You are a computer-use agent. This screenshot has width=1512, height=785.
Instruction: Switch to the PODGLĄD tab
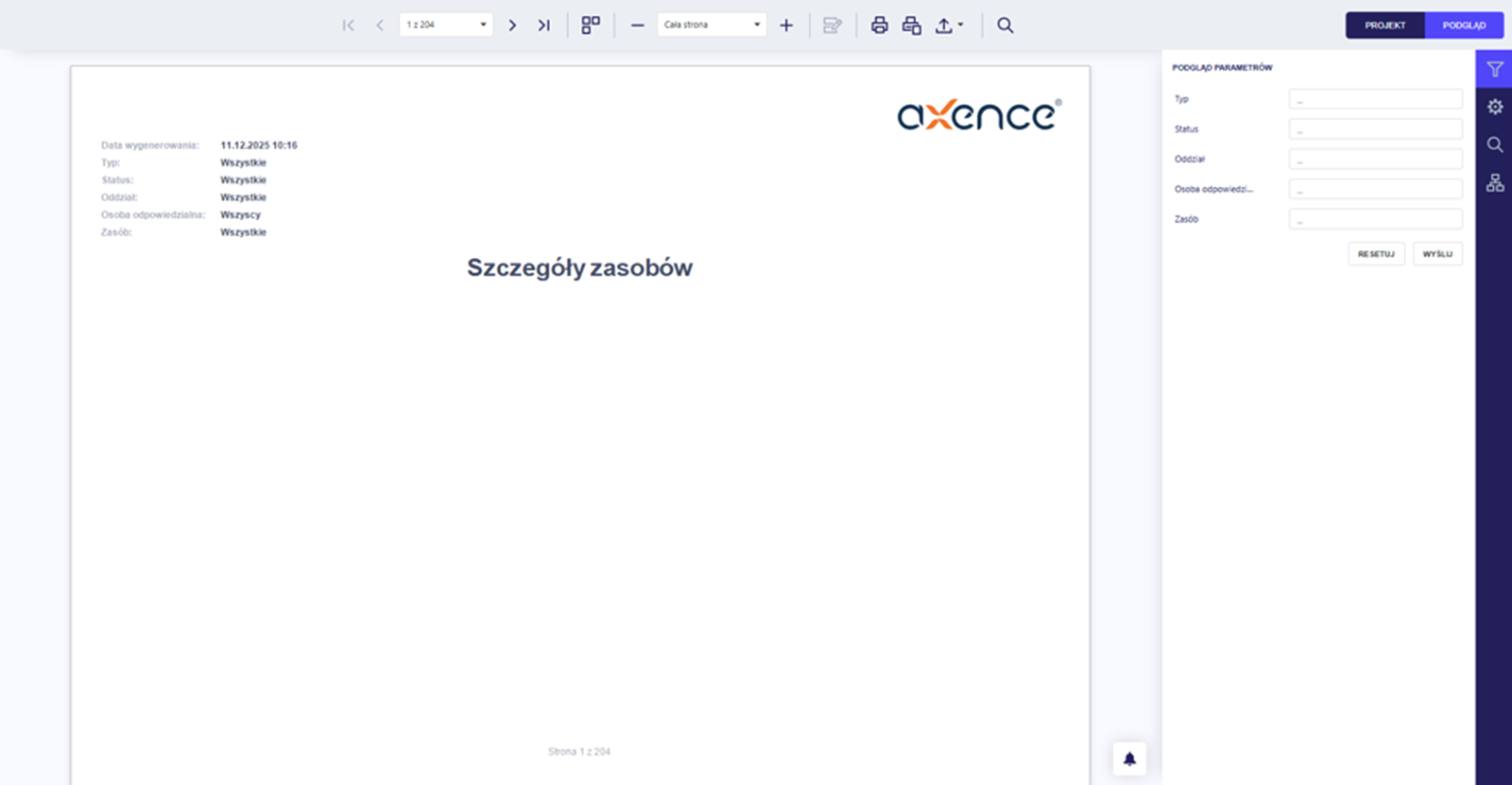[x=1464, y=26]
